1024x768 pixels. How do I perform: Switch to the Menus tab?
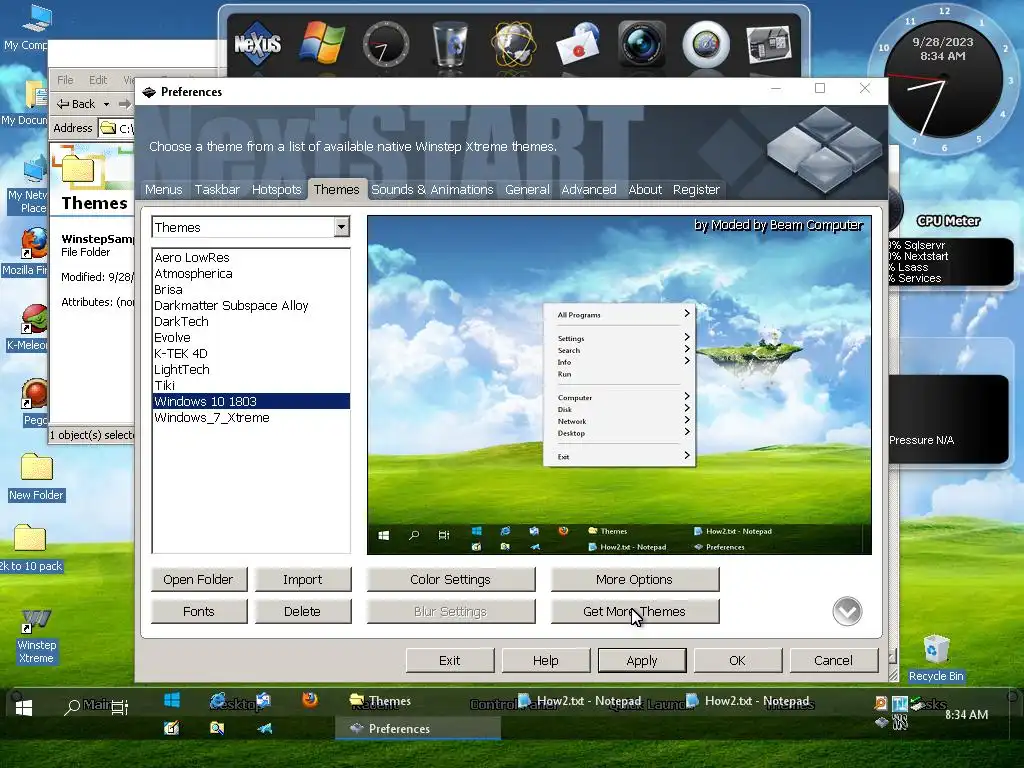(163, 189)
